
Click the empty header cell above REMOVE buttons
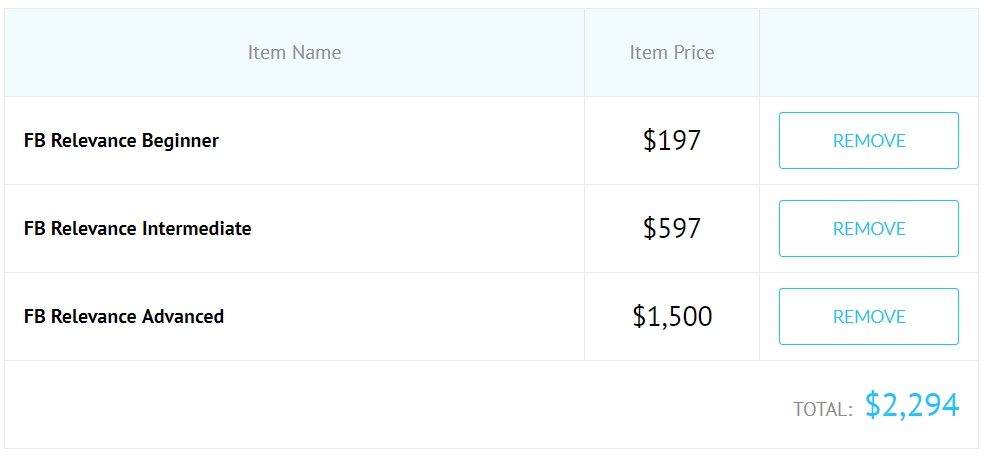(869, 52)
